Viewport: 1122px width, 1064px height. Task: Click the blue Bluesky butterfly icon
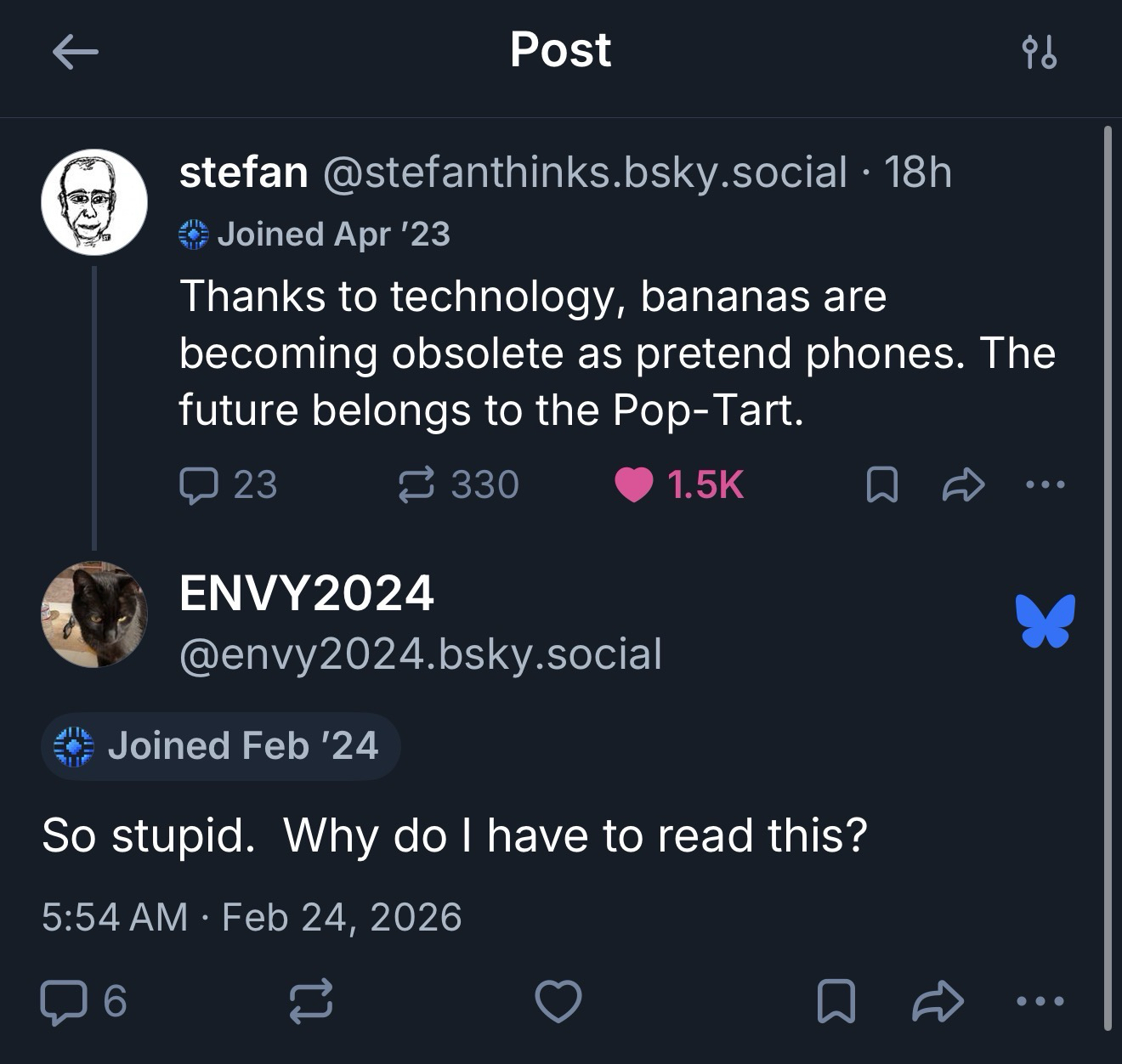(1045, 620)
